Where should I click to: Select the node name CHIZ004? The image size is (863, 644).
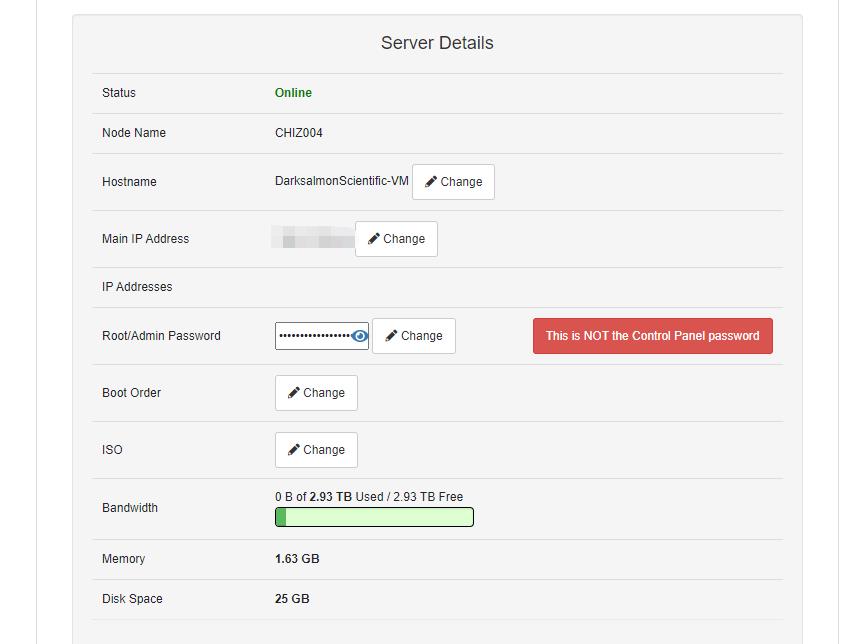299,133
